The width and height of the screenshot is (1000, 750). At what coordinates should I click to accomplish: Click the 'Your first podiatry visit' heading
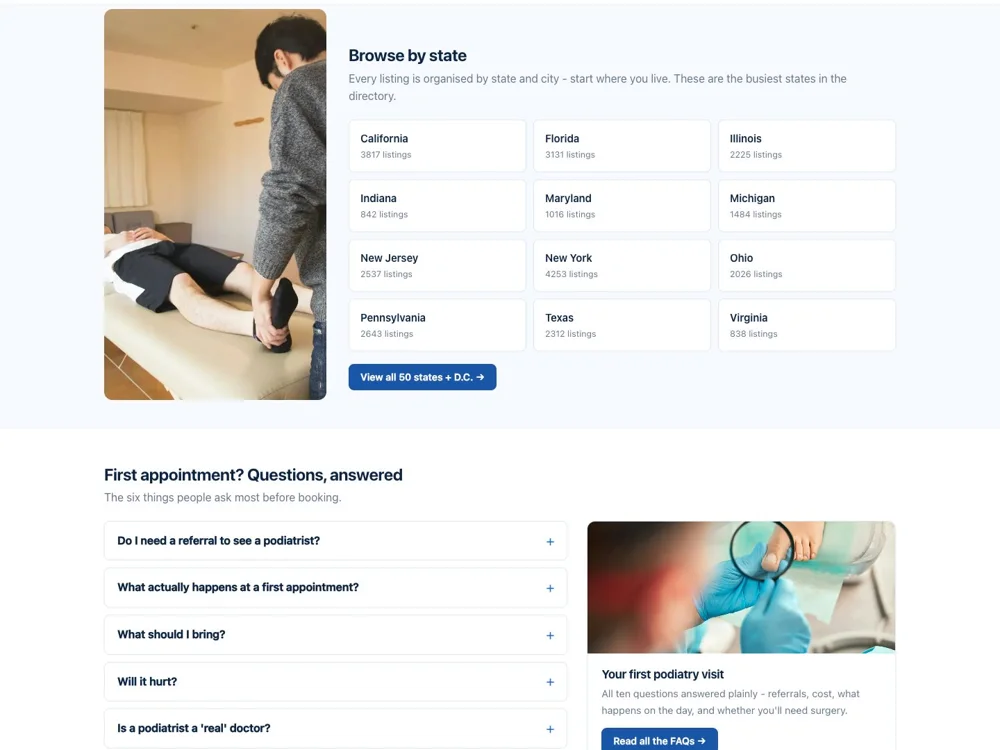coord(663,674)
